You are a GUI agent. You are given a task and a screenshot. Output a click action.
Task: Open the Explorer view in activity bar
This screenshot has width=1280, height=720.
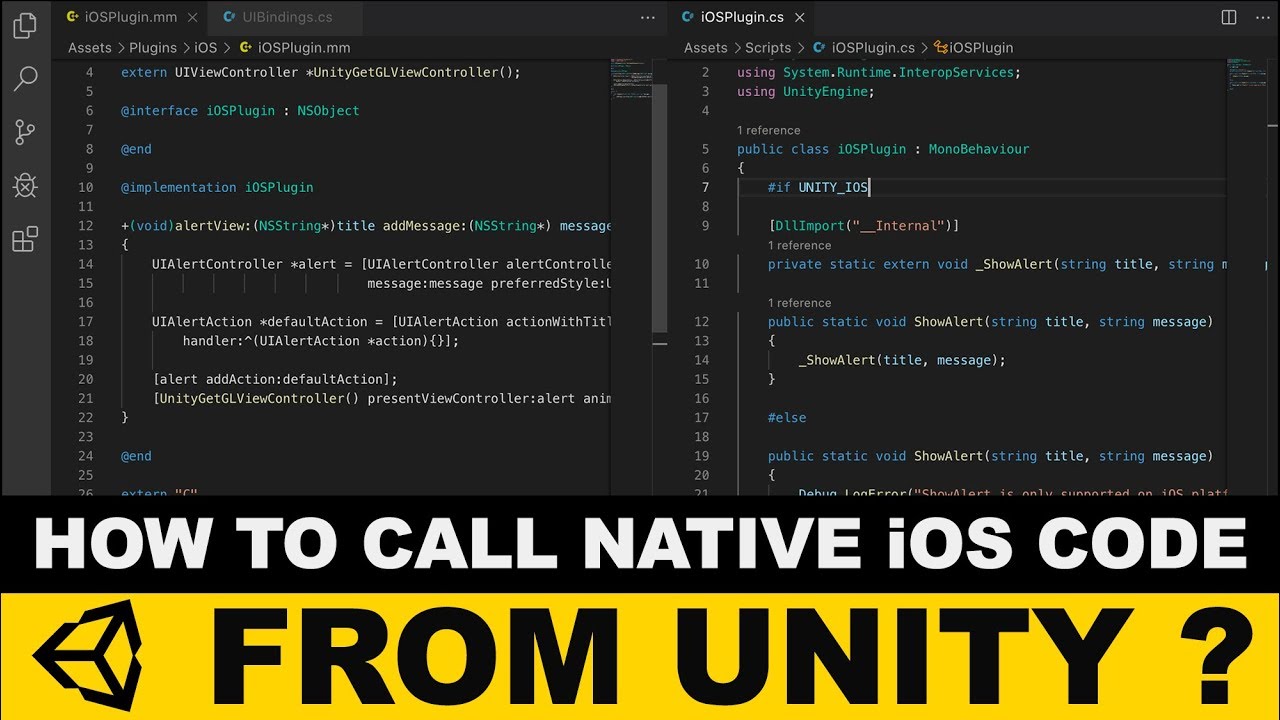click(25, 25)
